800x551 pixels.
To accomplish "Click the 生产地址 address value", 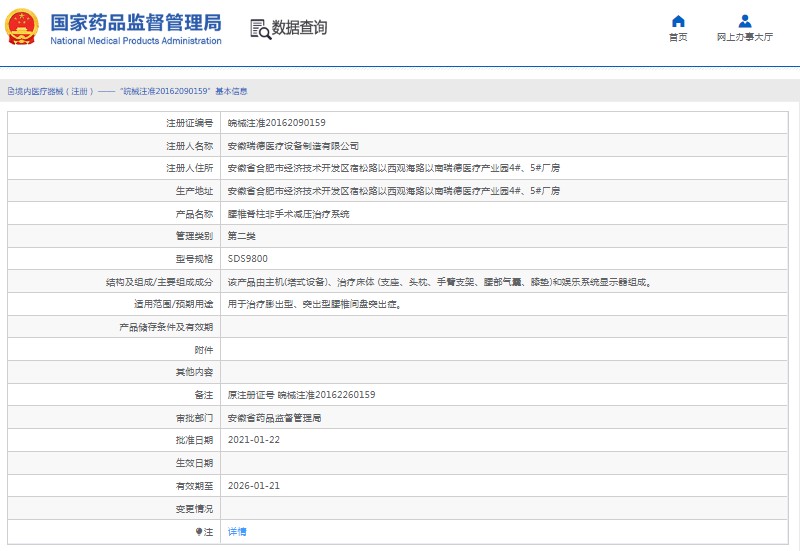I will (393, 191).
